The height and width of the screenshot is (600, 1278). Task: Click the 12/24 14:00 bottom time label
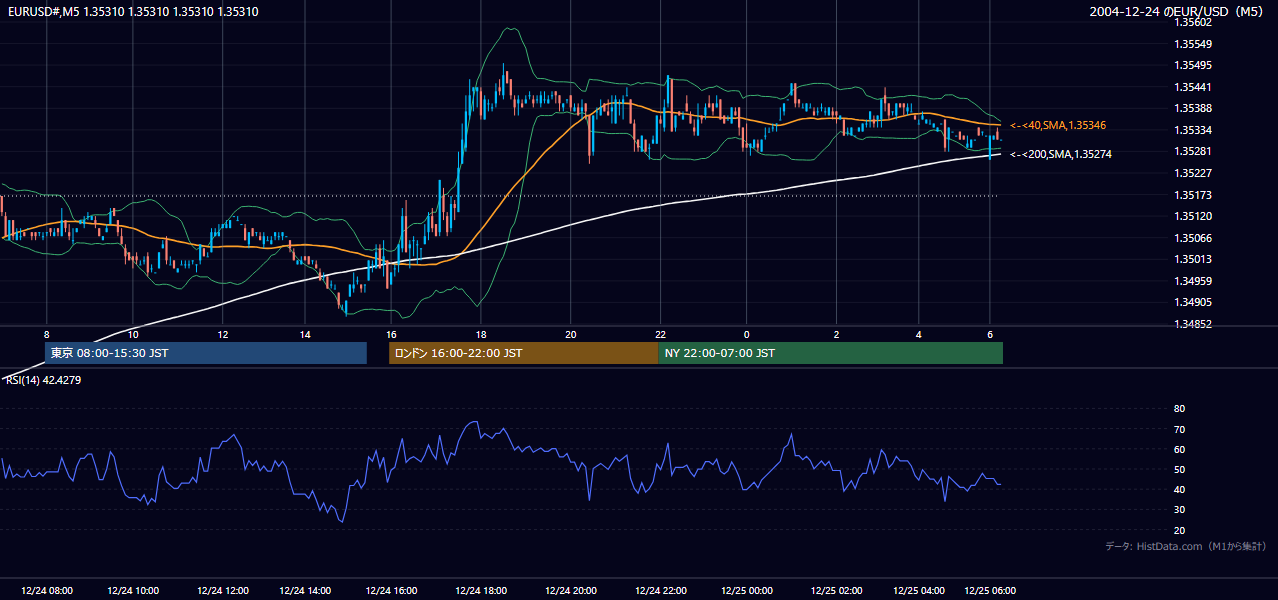pyautogui.click(x=305, y=590)
